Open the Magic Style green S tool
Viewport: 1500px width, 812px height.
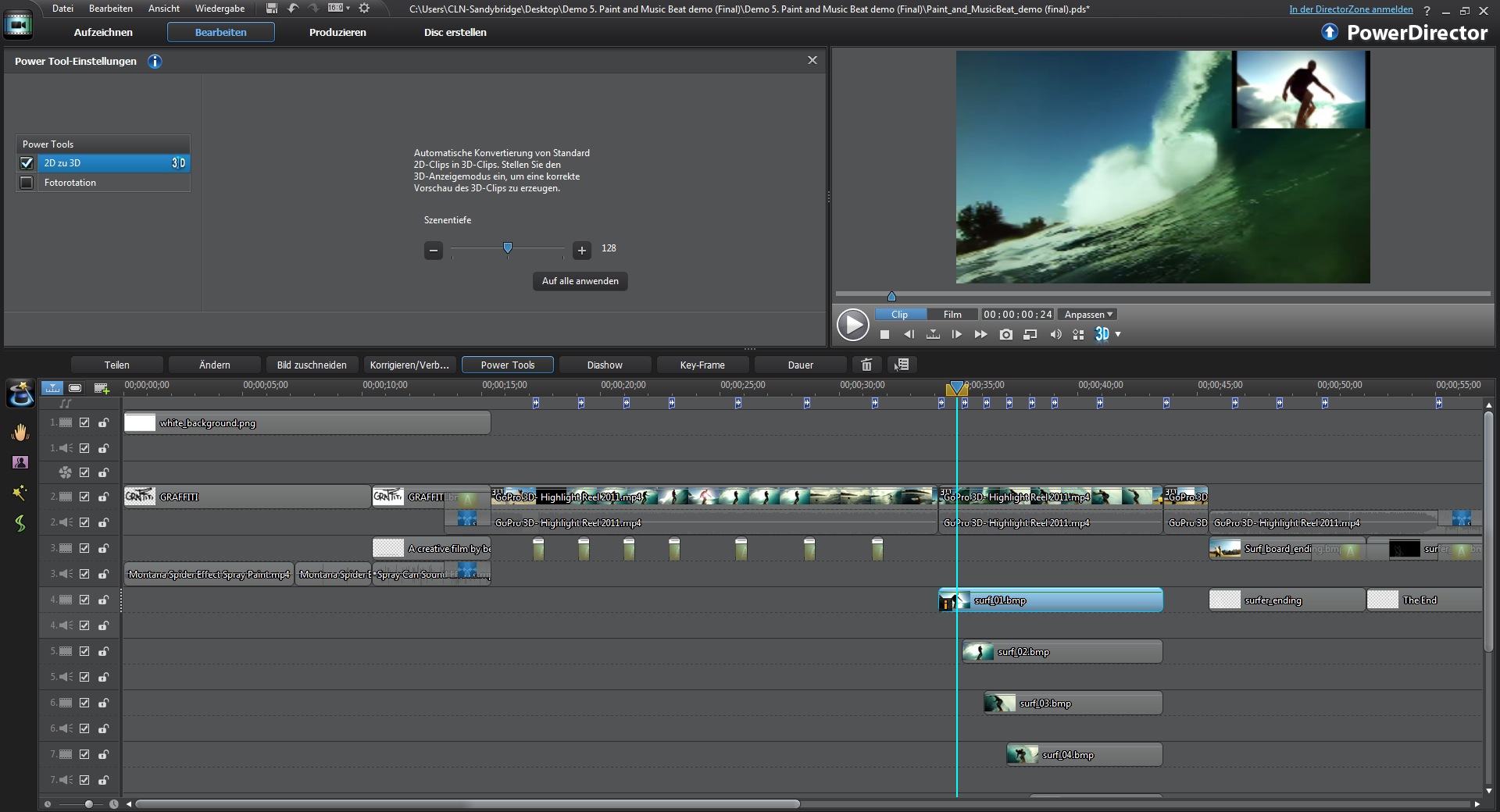coord(20,523)
